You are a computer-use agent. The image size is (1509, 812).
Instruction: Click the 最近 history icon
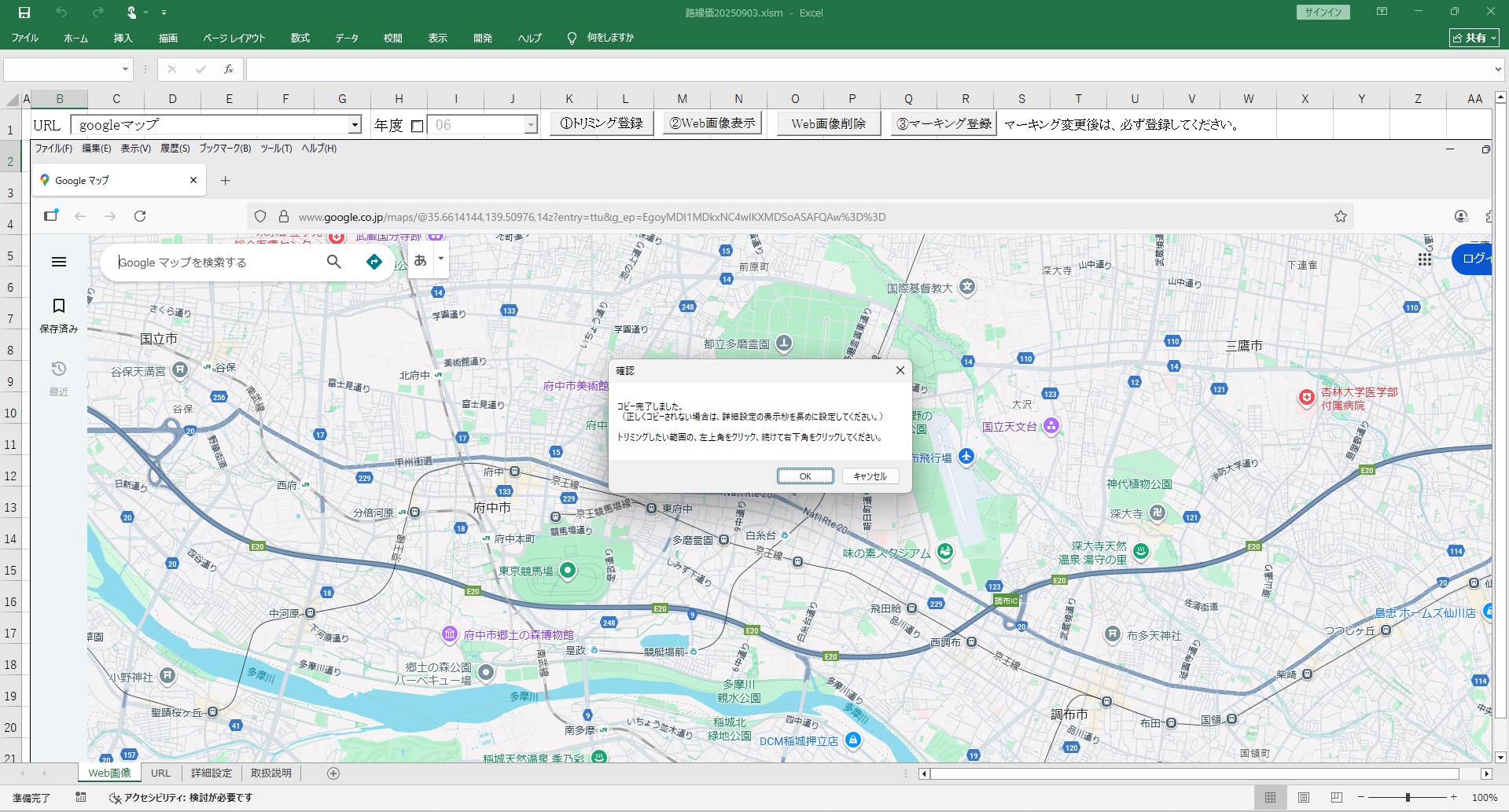coord(59,369)
